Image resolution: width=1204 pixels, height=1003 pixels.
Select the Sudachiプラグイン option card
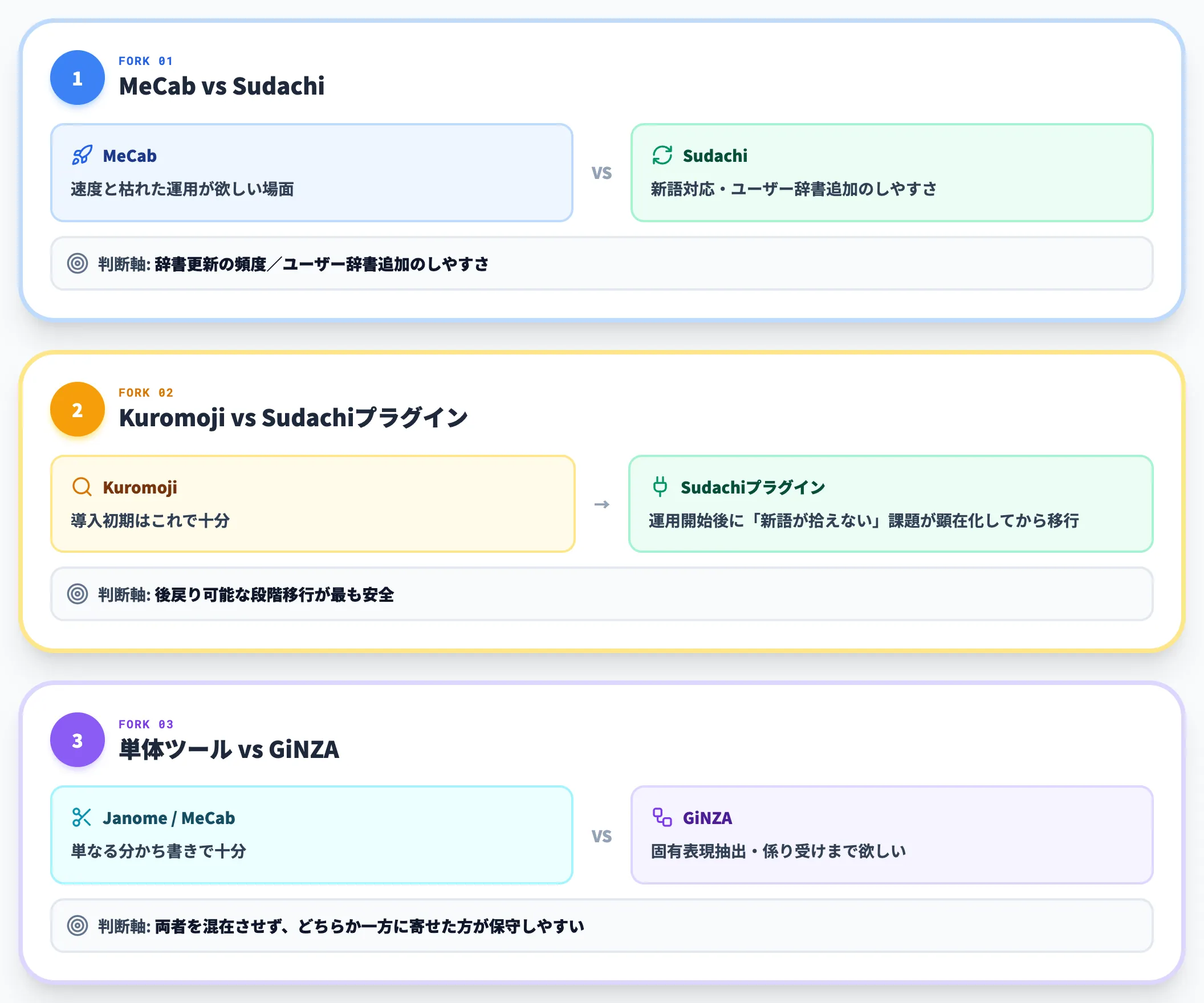[x=891, y=504]
